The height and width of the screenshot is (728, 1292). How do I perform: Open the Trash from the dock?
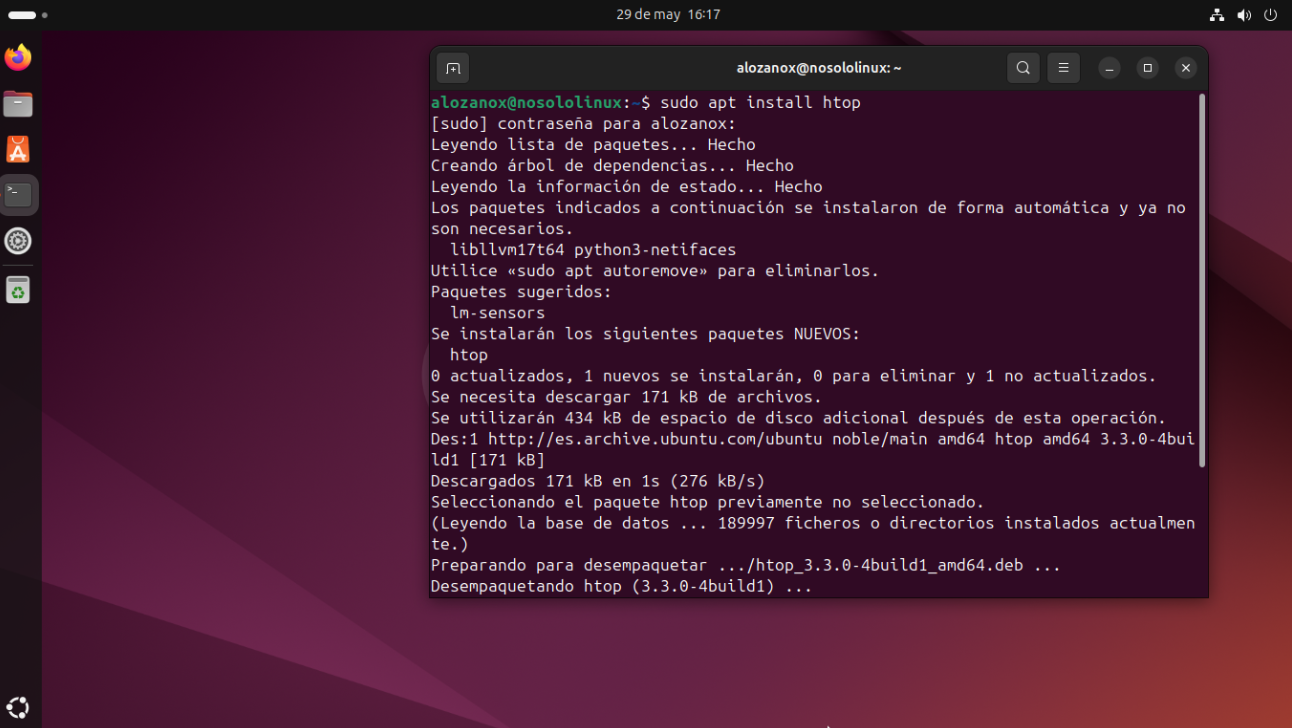tap(18, 290)
